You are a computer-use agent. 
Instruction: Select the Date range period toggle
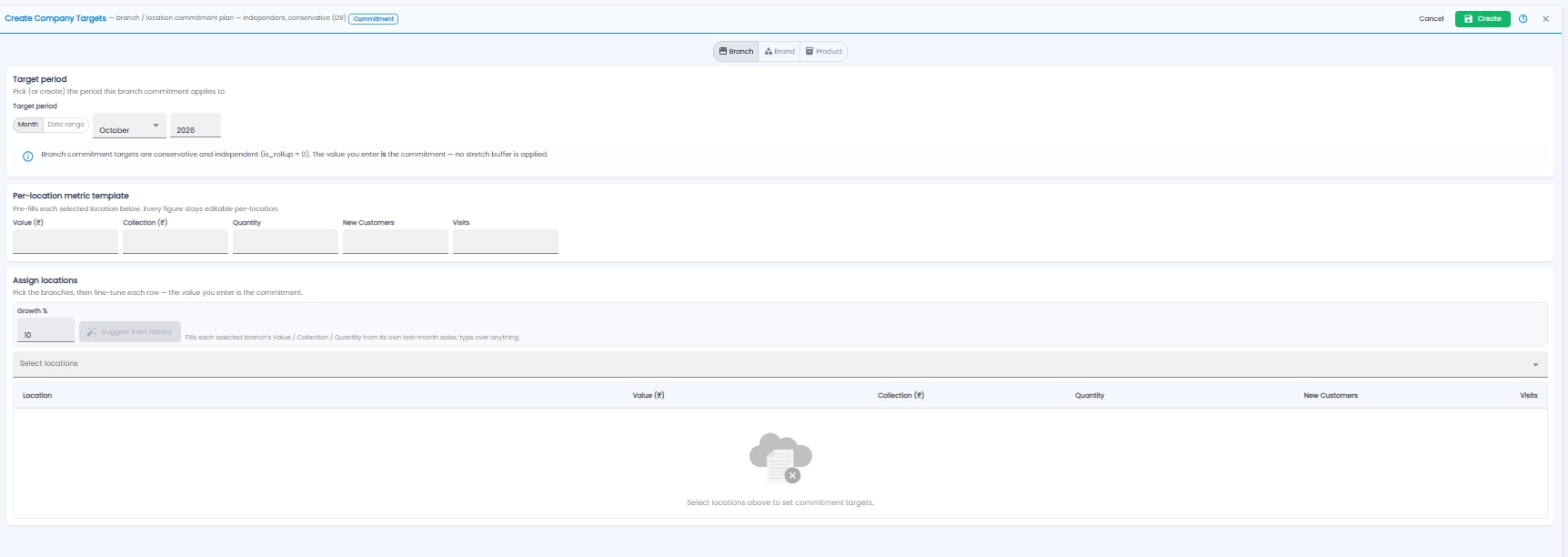pyautogui.click(x=65, y=125)
